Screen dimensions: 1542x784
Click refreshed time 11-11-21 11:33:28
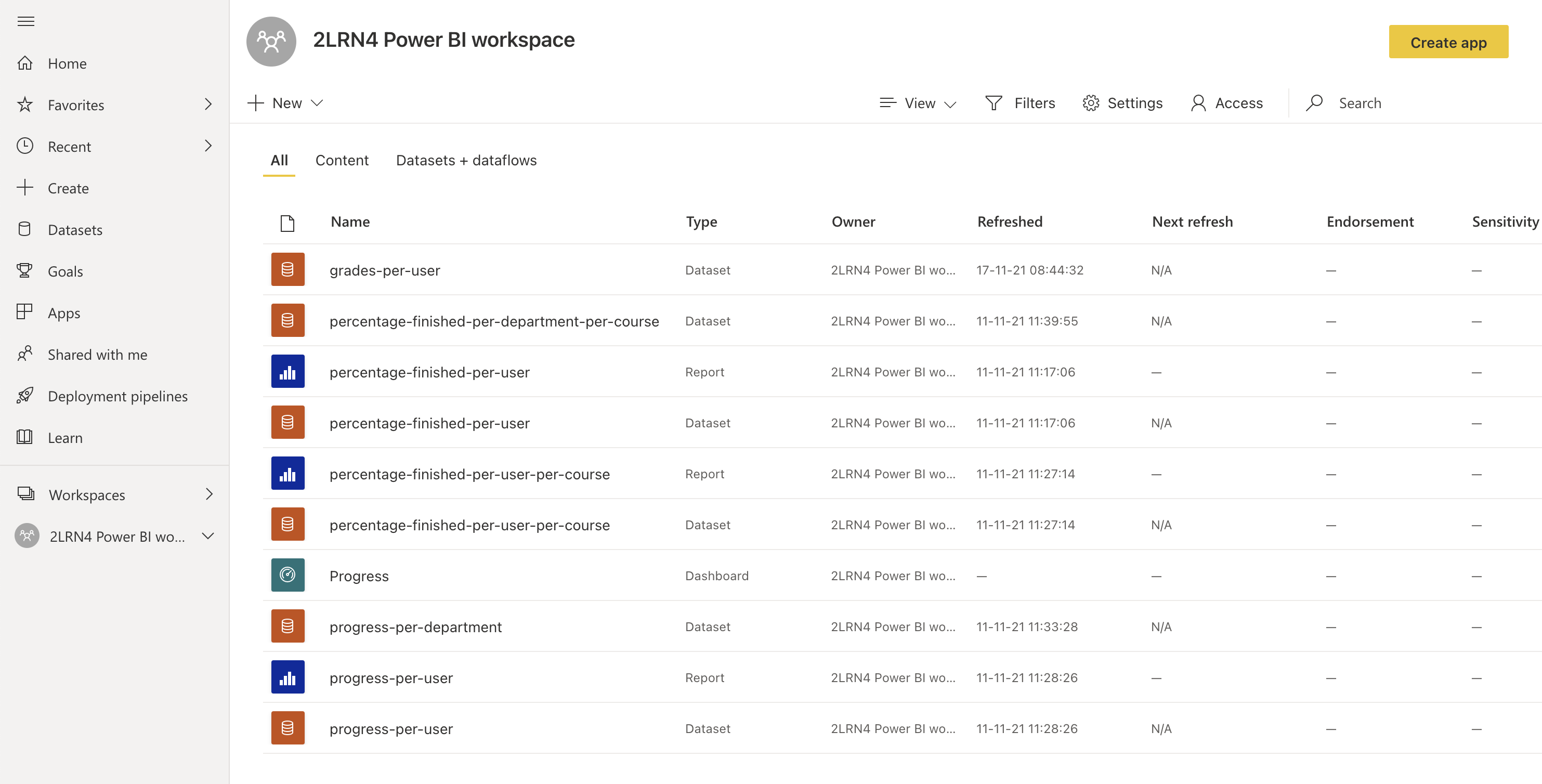pyautogui.click(x=1027, y=626)
